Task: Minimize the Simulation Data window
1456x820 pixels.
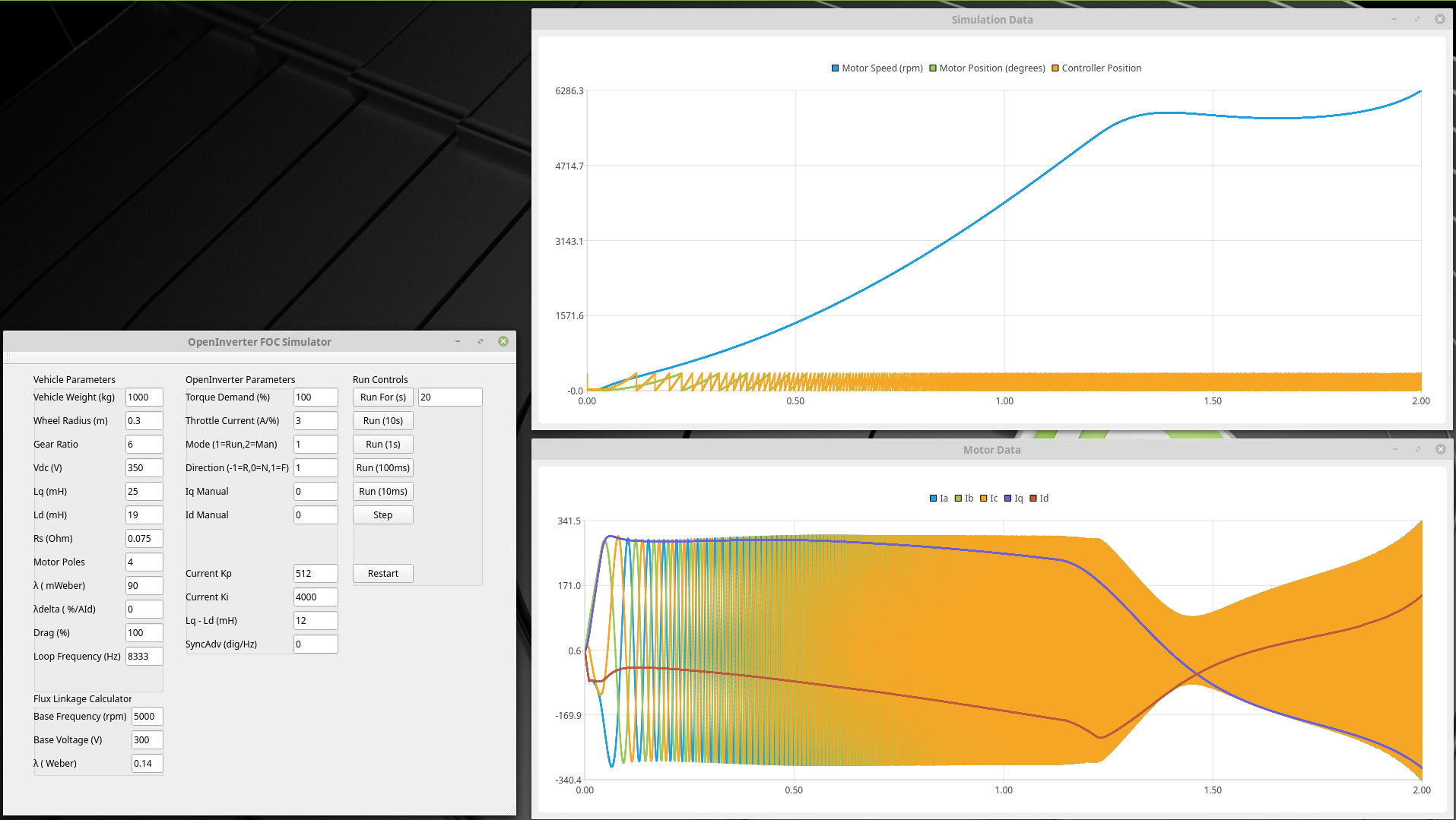Action: coord(1394,20)
